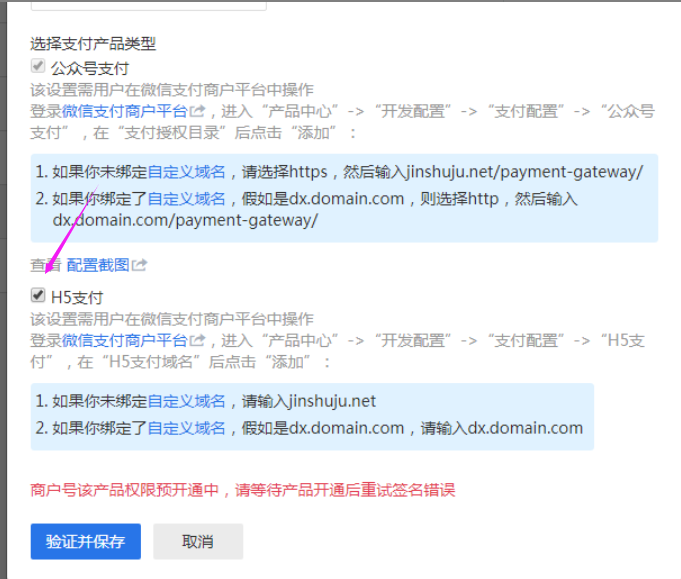681x579 pixels.
Task: Open the 配置截图 link
Action: click(x=98, y=265)
